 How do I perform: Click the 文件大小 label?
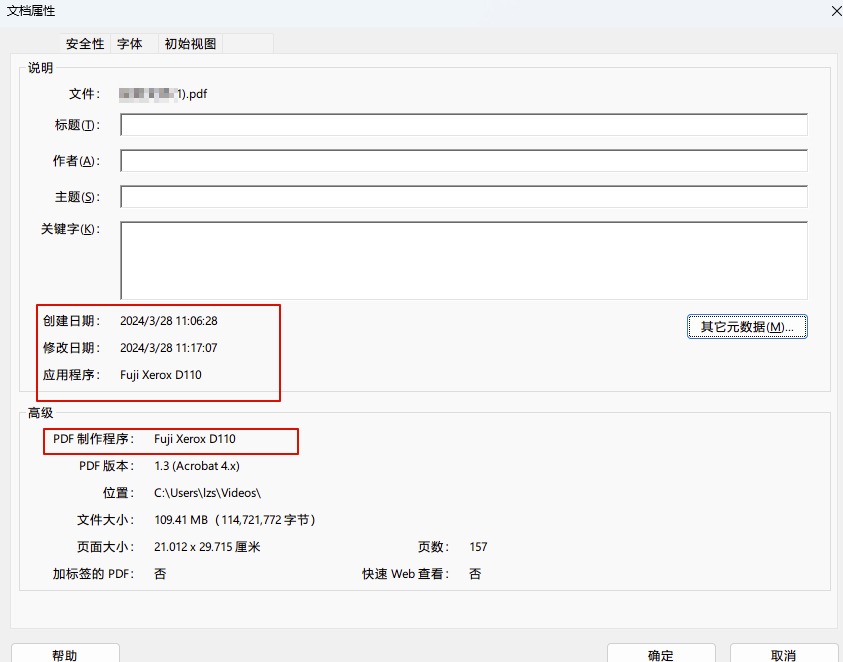click(105, 520)
